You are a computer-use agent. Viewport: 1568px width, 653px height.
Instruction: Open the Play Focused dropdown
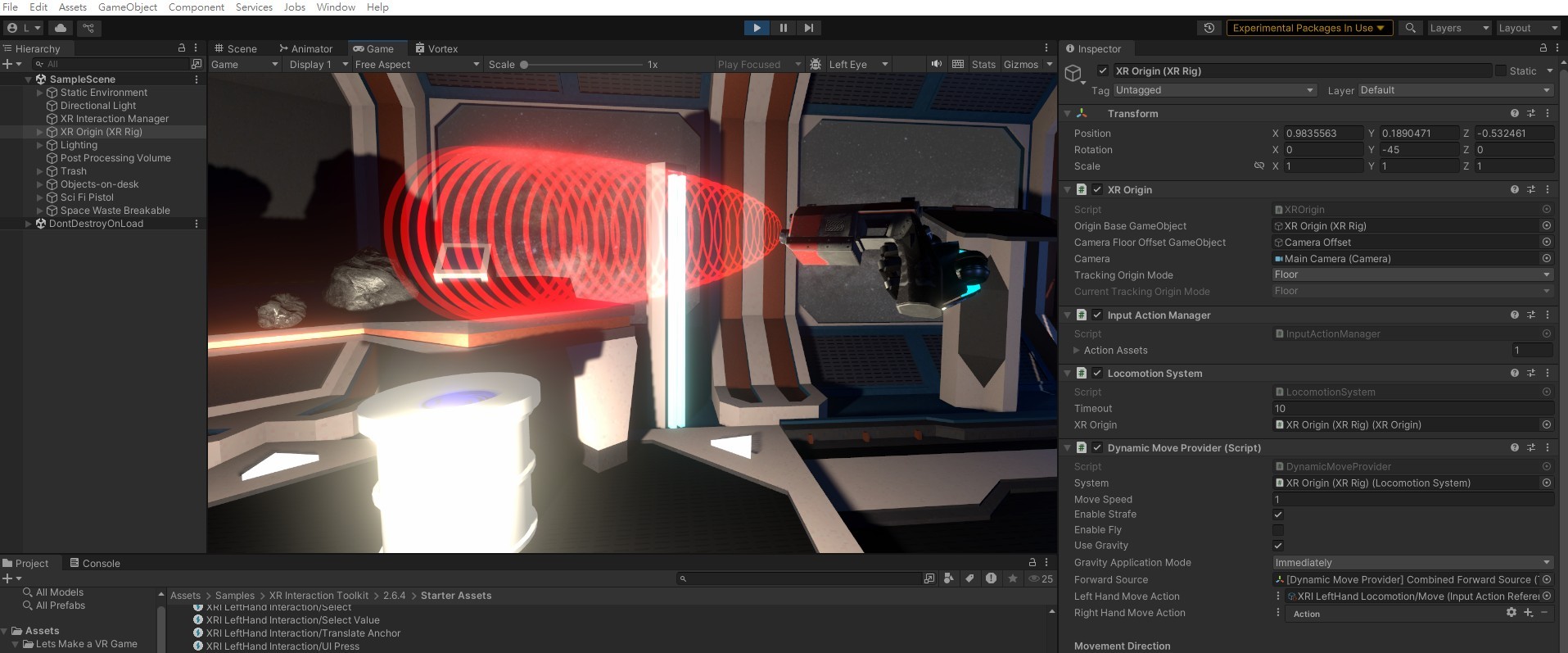click(759, 64)
